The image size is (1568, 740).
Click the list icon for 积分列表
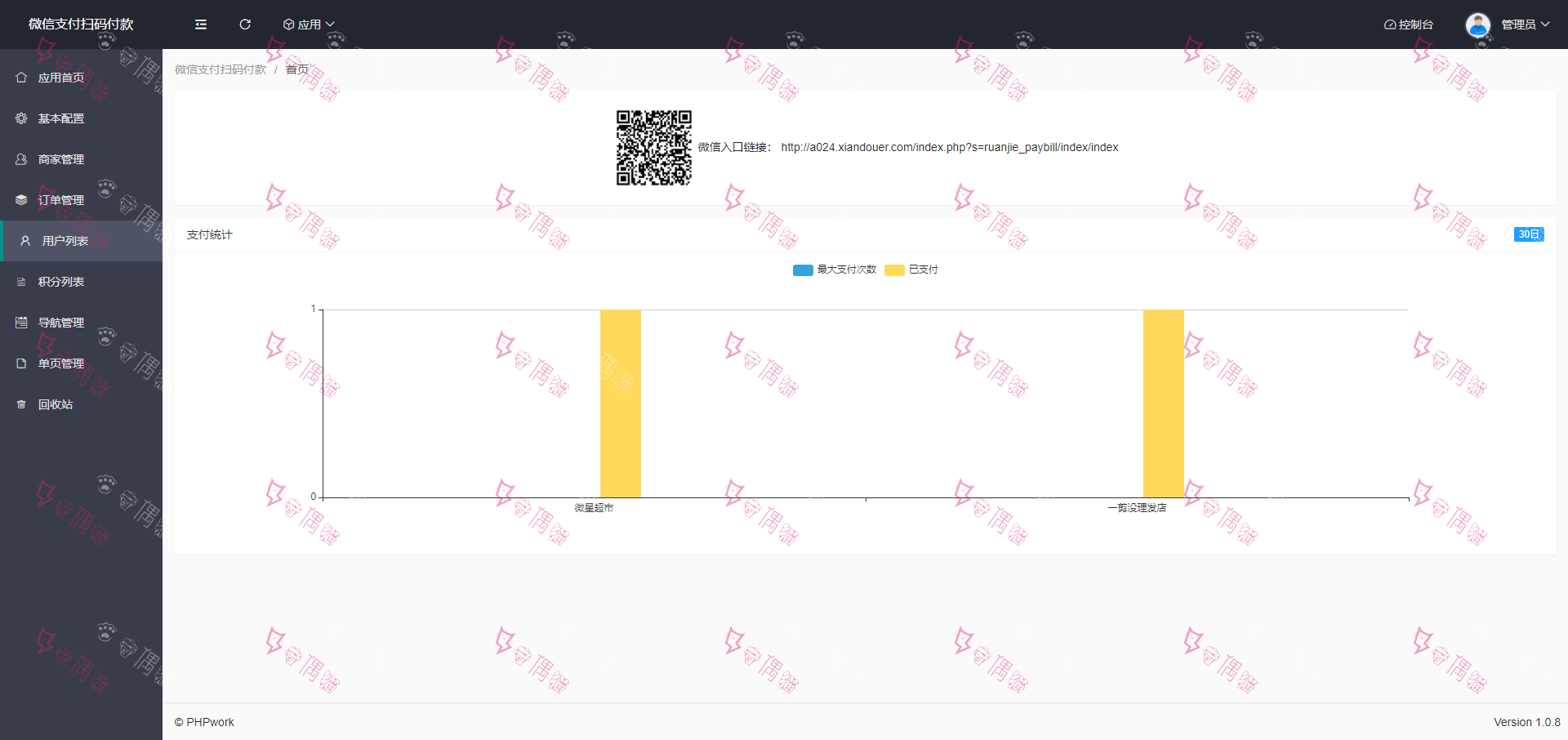21,282
